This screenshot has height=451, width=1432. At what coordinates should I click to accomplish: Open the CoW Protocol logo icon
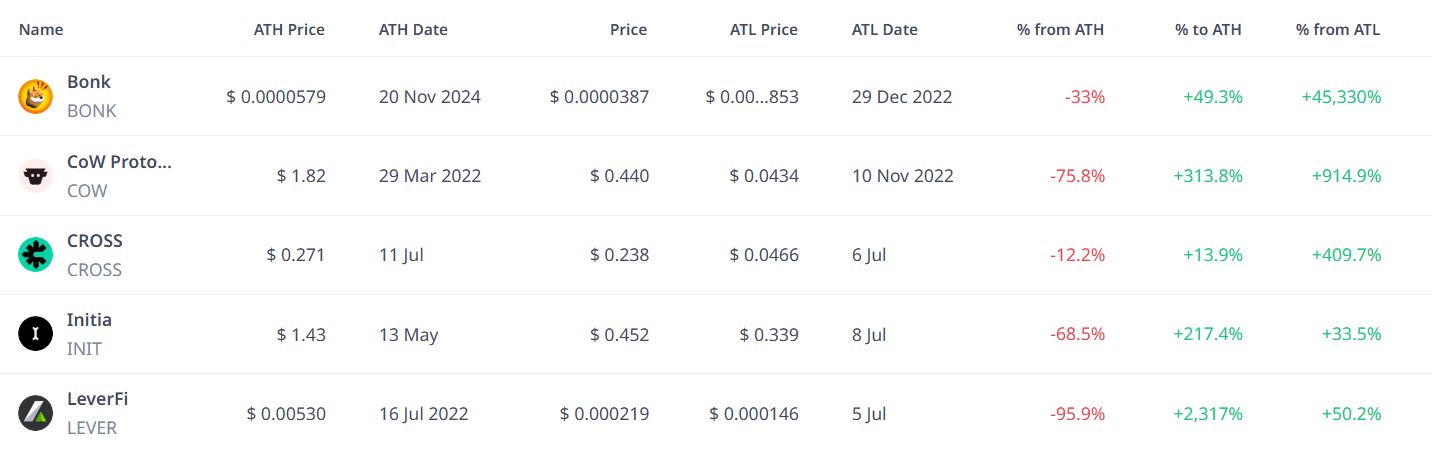point(35,176)
